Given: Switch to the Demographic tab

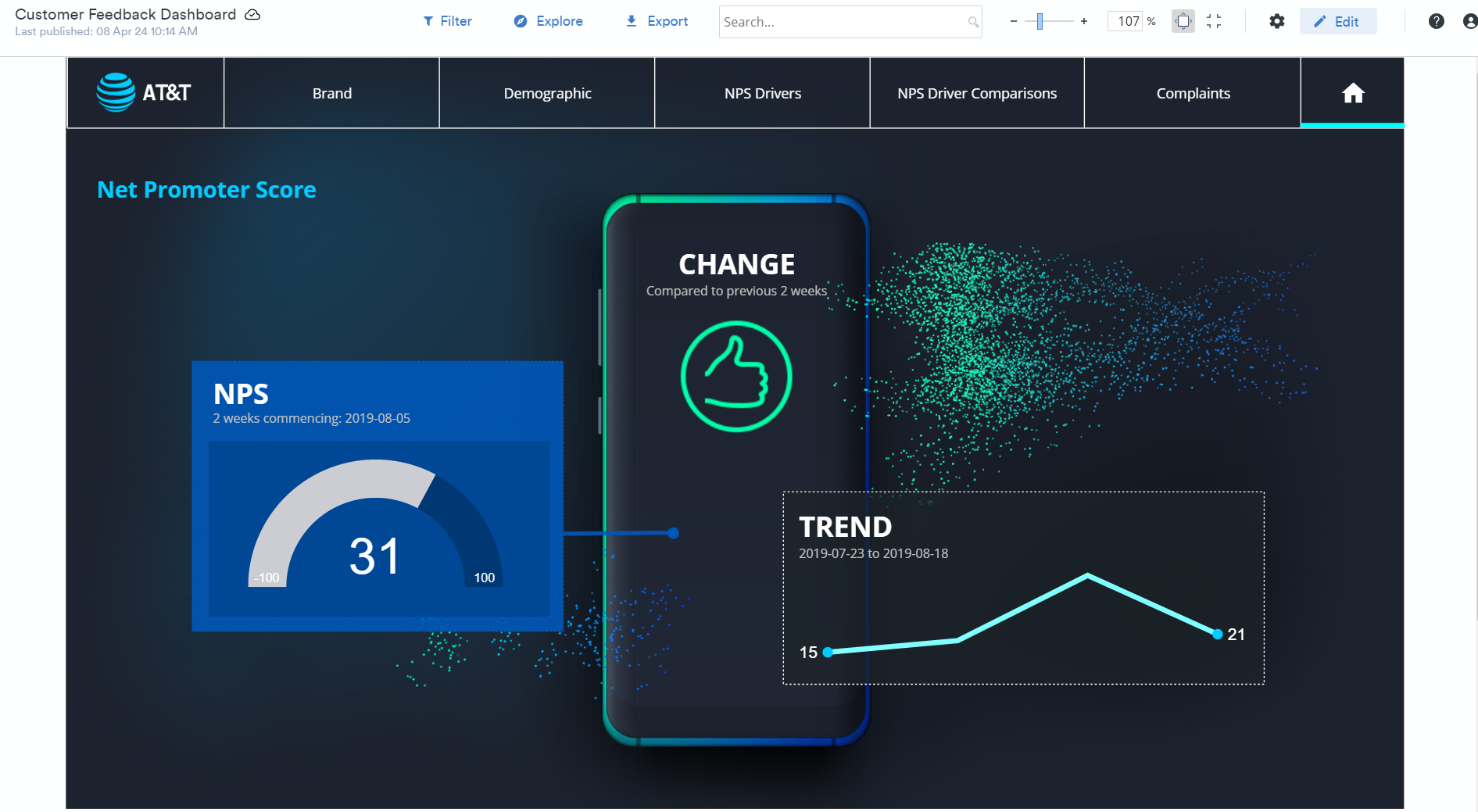Looking at the screenshot, I should pos(547,93).
